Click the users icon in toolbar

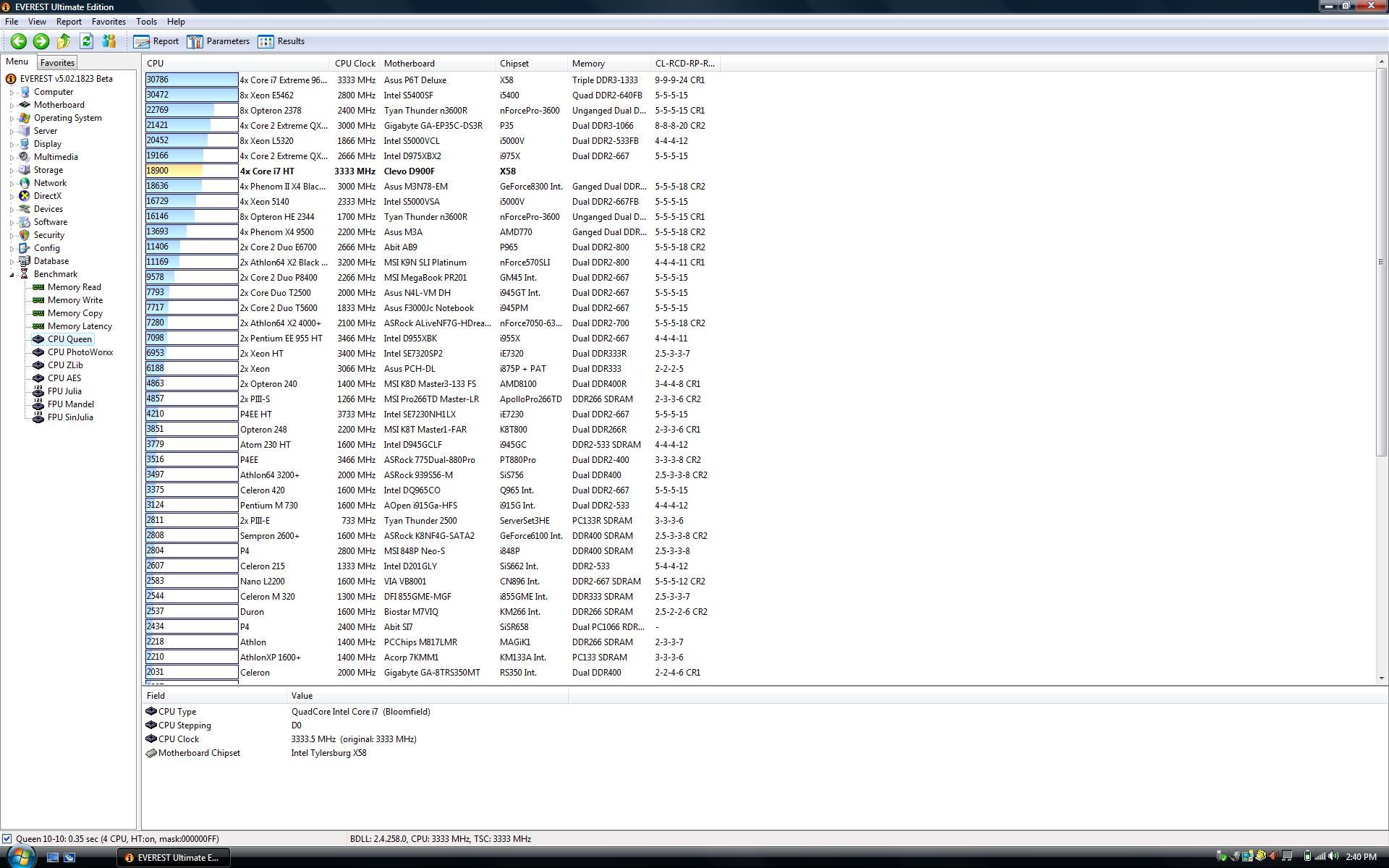pyautogui.click(x=109, y=41)
